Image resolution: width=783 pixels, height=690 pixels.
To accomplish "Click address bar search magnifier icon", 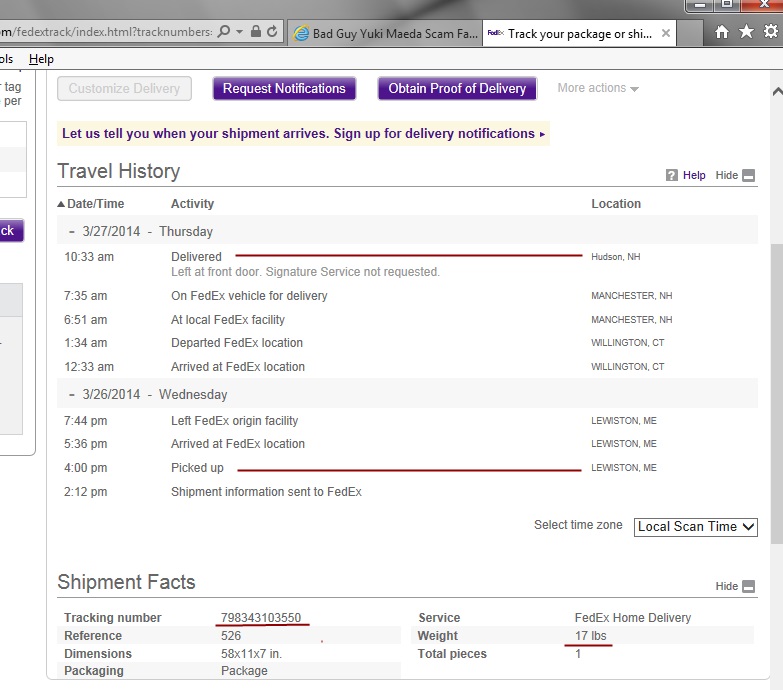I will coord(224,31).
